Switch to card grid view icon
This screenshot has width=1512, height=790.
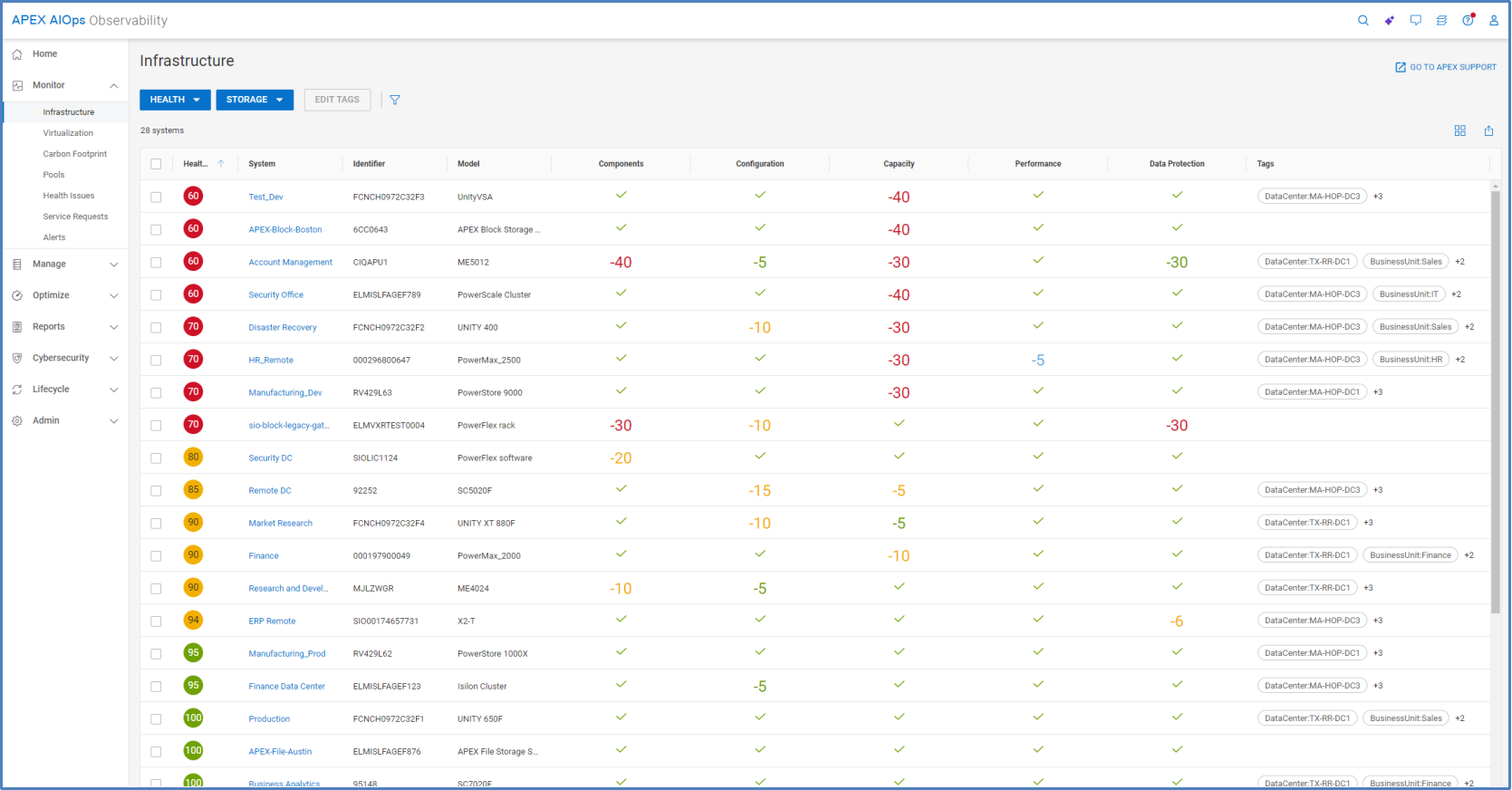coord(1459,130)
